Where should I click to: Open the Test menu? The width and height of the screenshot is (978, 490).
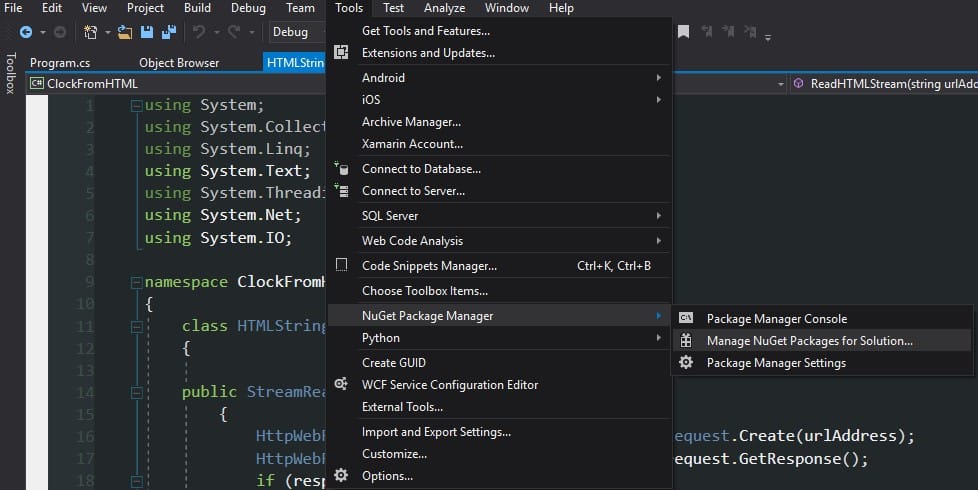pos(393,8)
